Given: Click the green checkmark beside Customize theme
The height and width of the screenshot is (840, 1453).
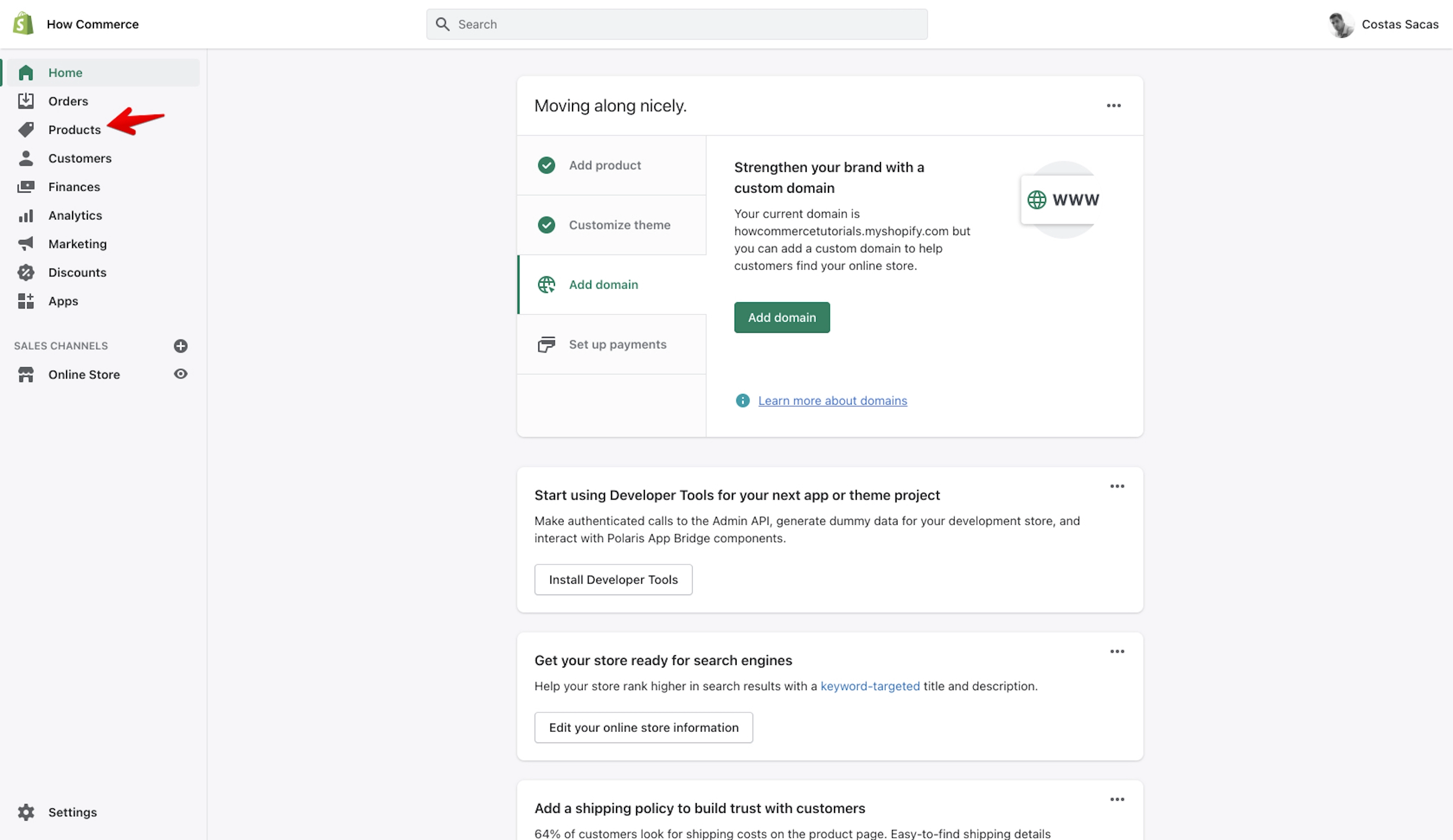Looking at the screenshot, I should point(546,225).
